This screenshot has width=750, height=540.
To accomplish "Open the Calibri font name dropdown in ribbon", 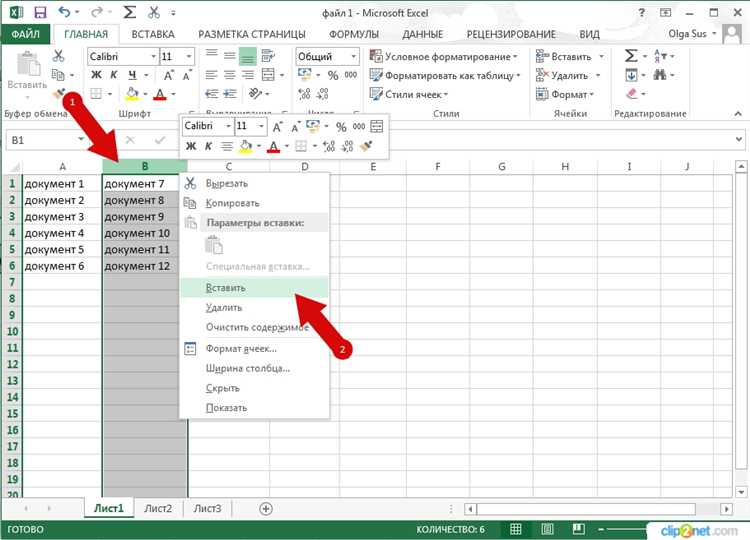I will pyautogui.click(x=154, y=56).
